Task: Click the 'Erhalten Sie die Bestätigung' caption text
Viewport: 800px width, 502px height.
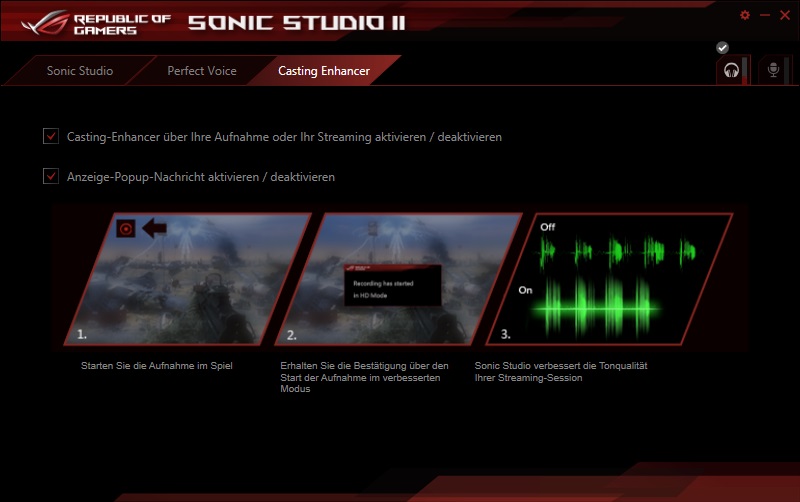Action: point(364,377)
